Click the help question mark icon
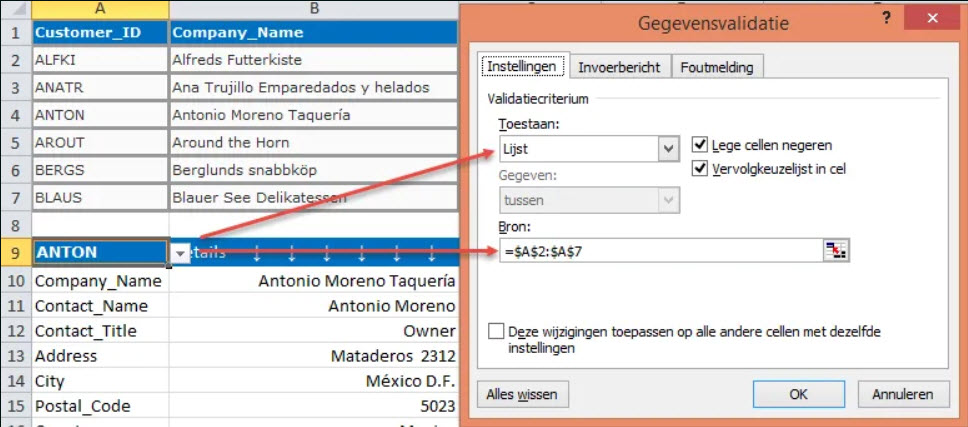The height and width of the screenshot is (427, 968). pyautogui.click(x=887, y=19)
